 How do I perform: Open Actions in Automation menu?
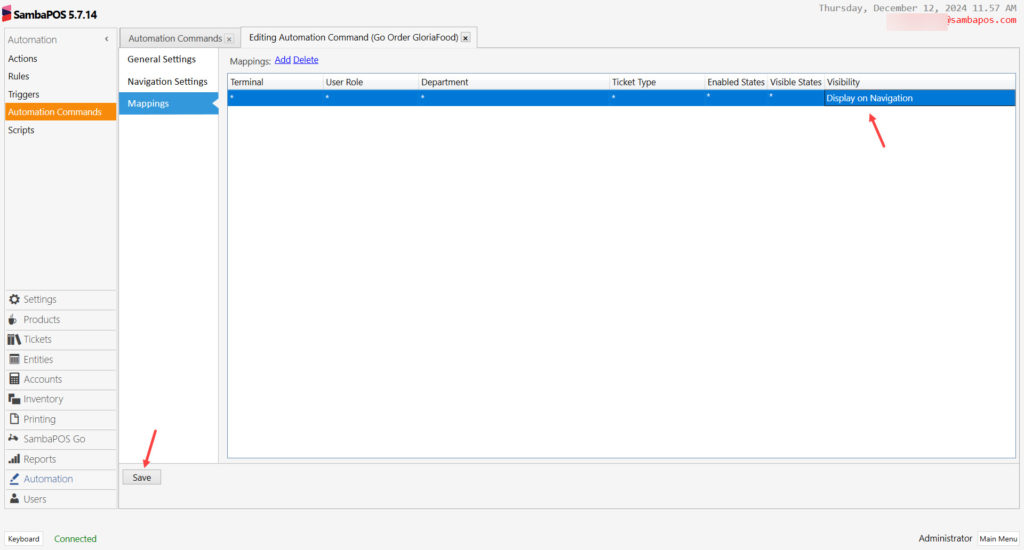22,58
